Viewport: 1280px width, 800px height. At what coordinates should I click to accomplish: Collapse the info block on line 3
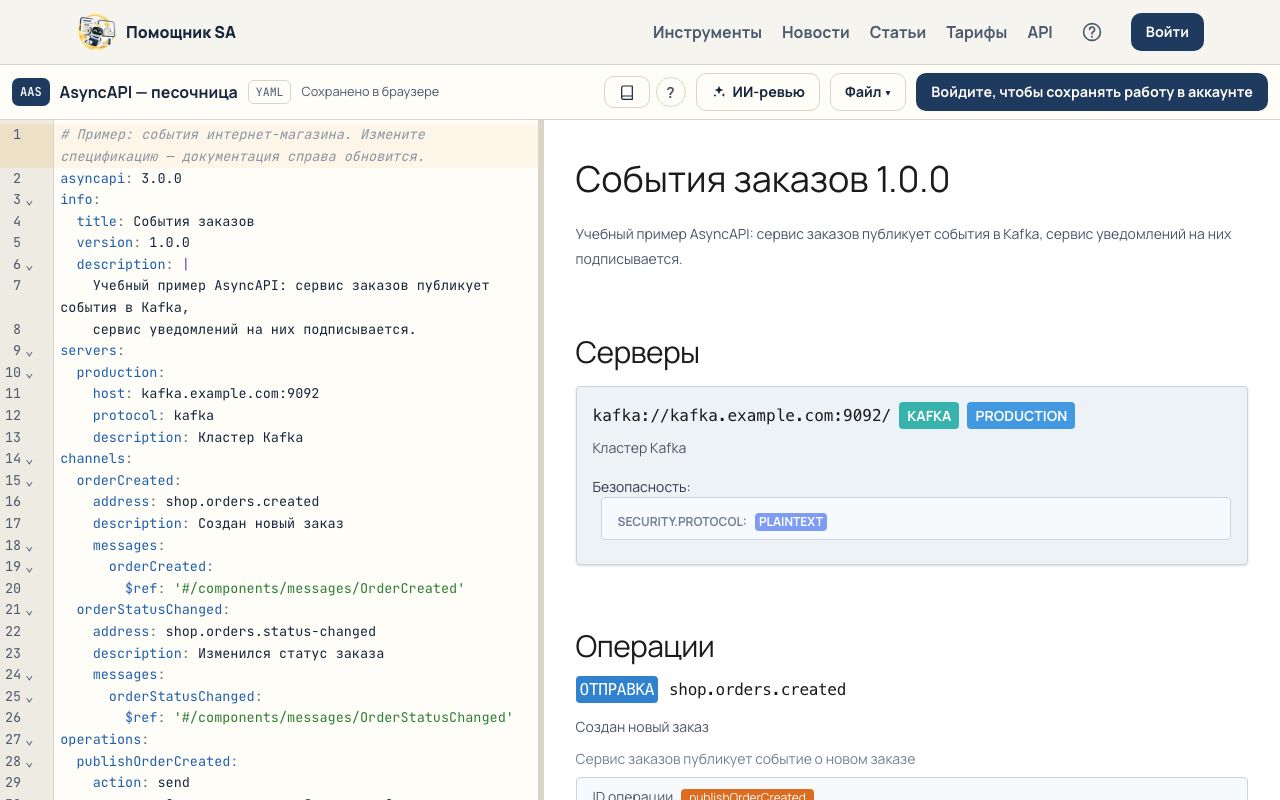coord(29,200)
